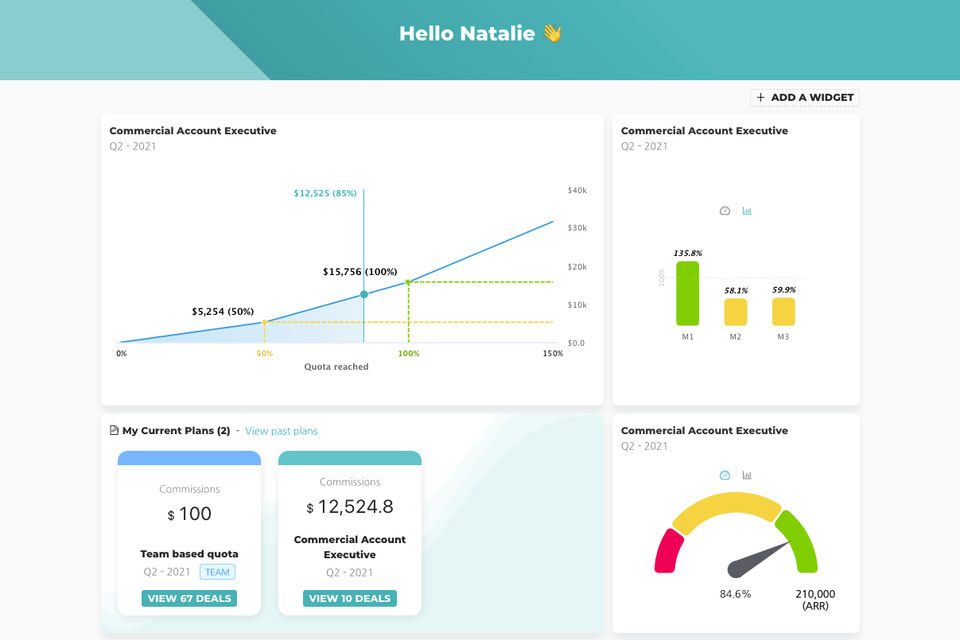Click the "150%" x-axis label
This screenshot has width=960, height=640.
coord(553,353)
